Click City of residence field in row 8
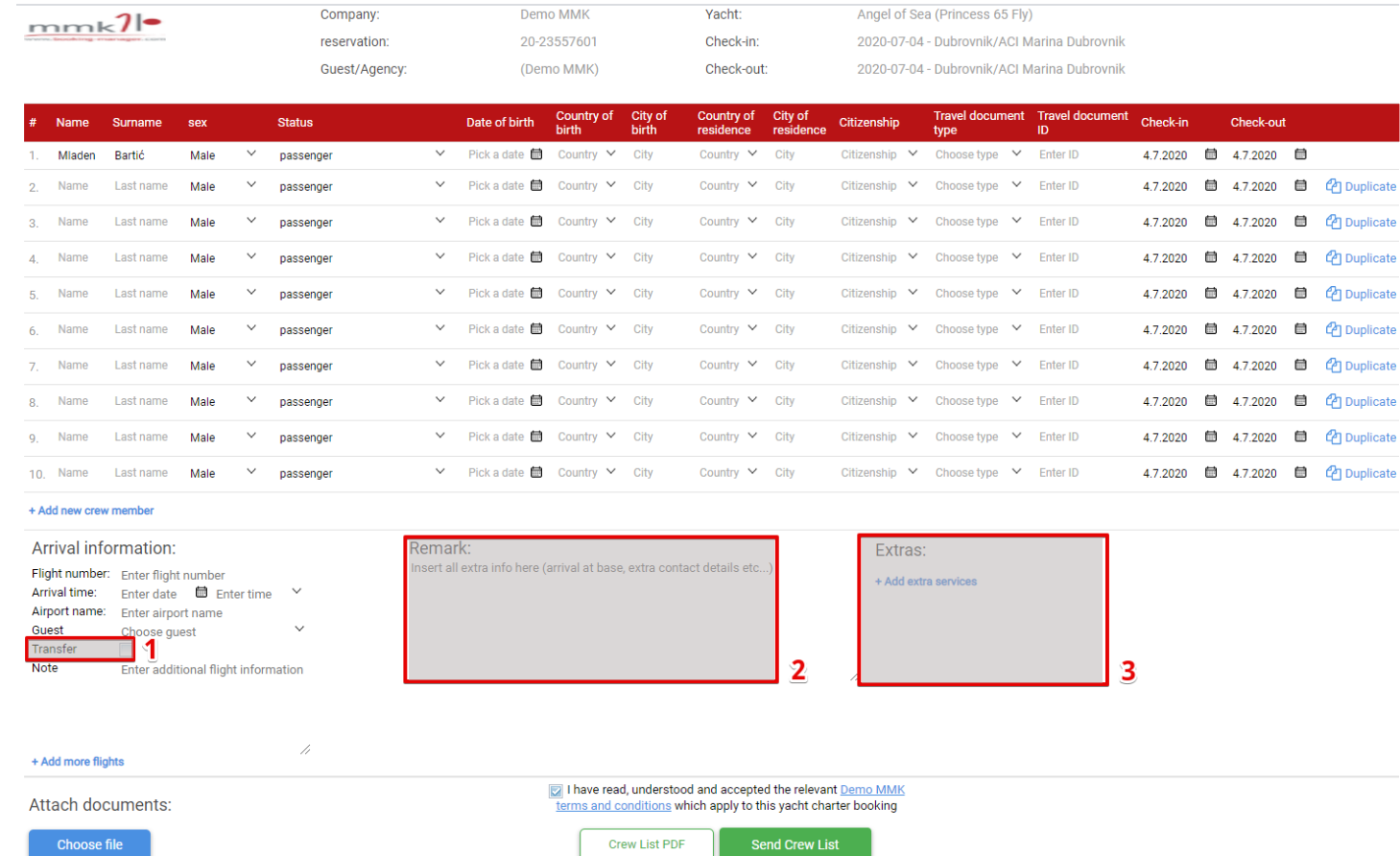This screenshot has width=1400, height=856. pos(785,401)
